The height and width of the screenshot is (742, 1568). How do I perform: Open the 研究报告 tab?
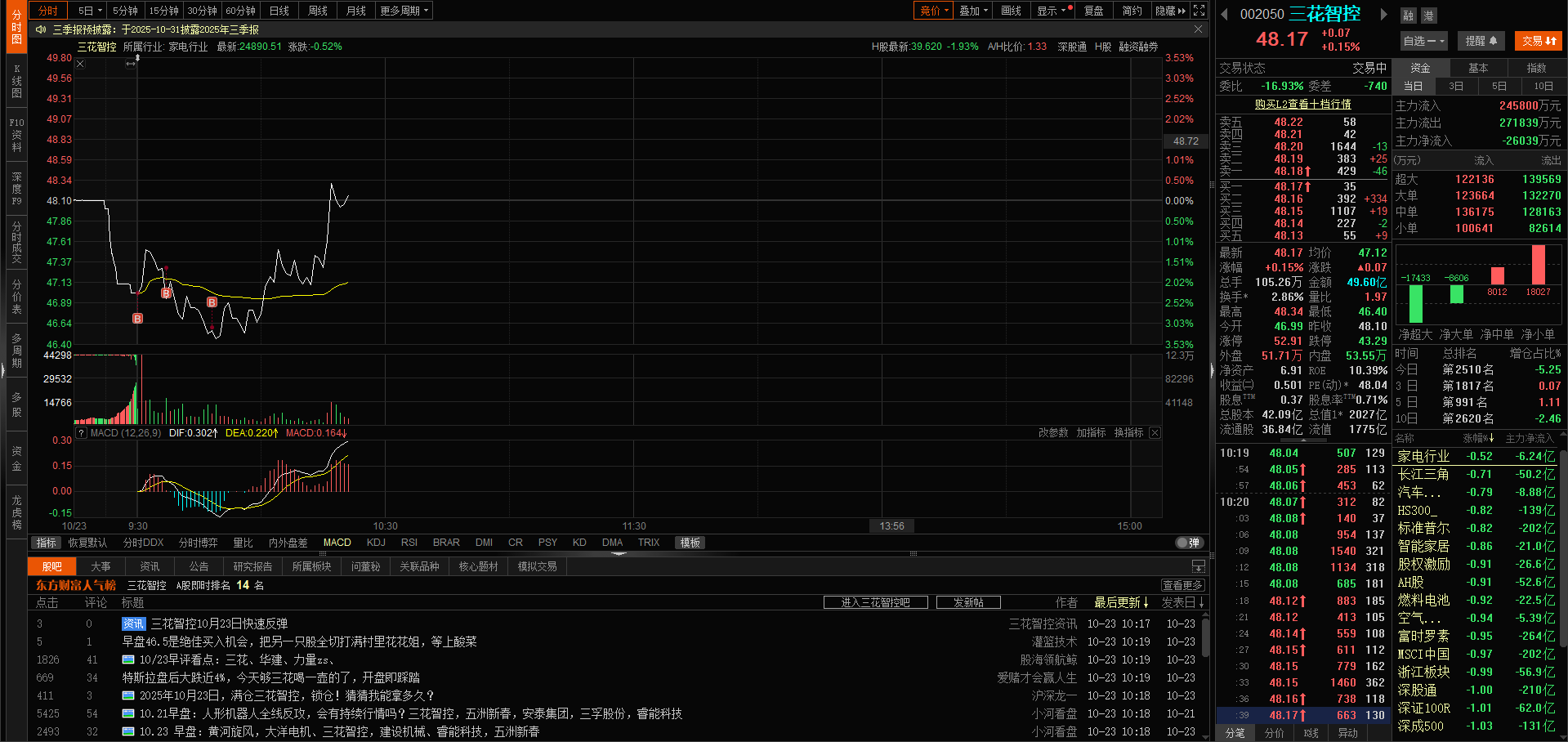click(x=252, y=566)
